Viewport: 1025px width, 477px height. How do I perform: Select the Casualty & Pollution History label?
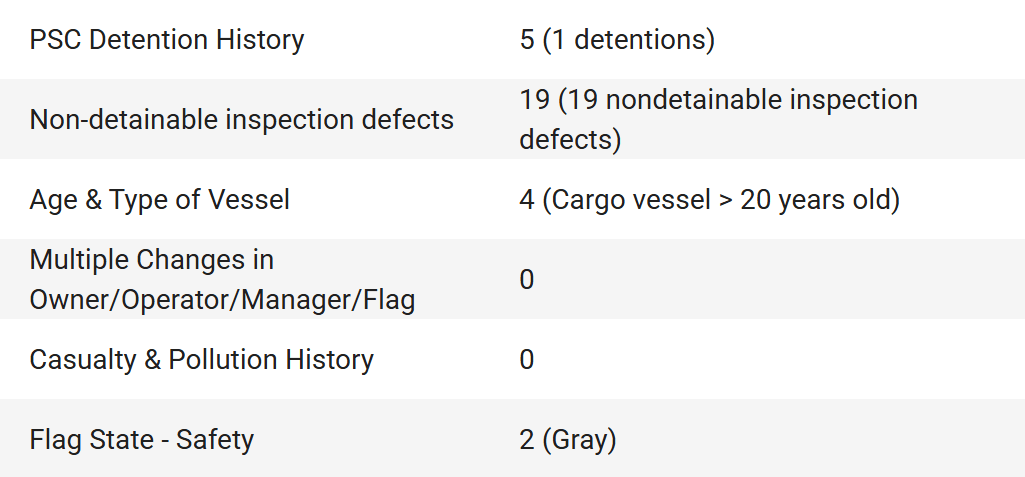click(201, 360)
